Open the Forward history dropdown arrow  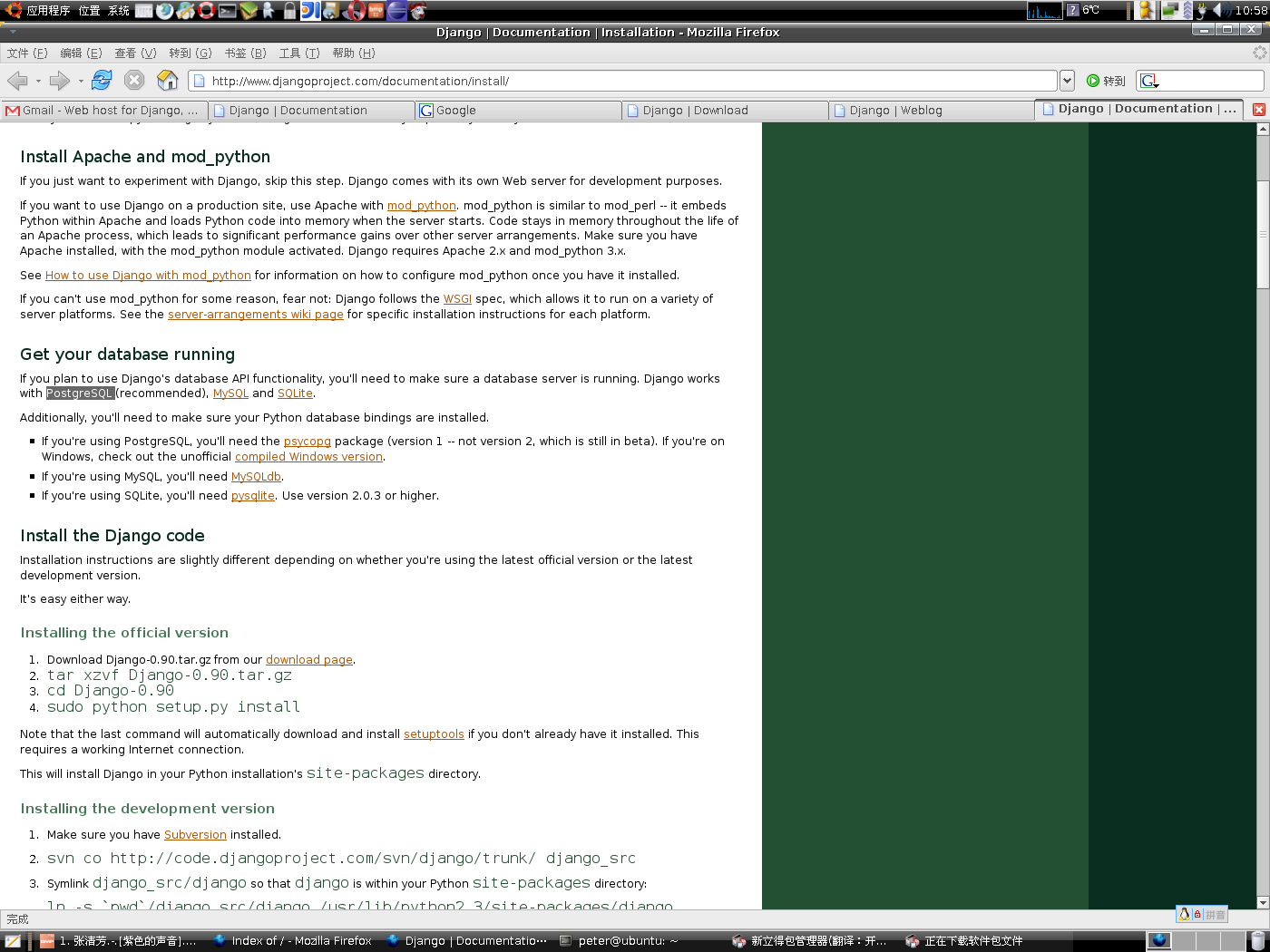(x=81, y=82)
